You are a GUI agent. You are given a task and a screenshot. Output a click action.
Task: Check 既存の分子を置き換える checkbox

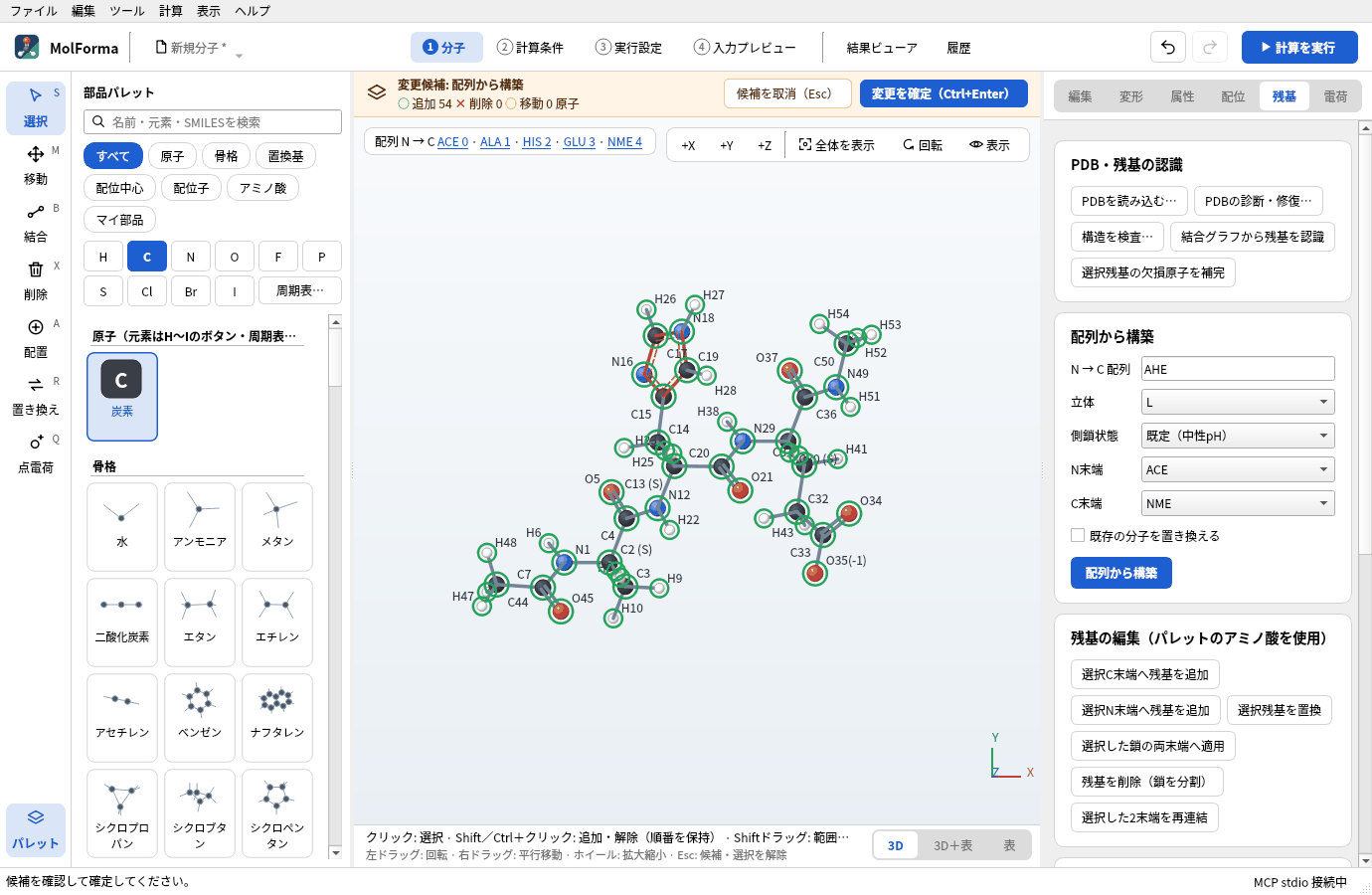pos(1078,535)
